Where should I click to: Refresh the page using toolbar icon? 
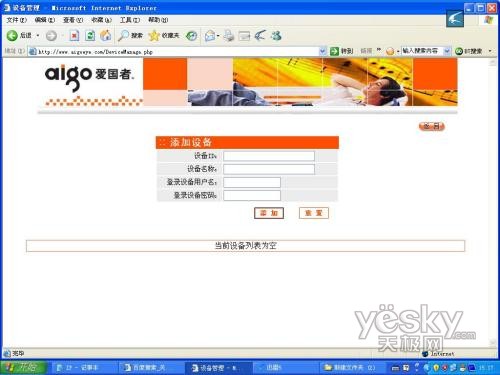90,36
